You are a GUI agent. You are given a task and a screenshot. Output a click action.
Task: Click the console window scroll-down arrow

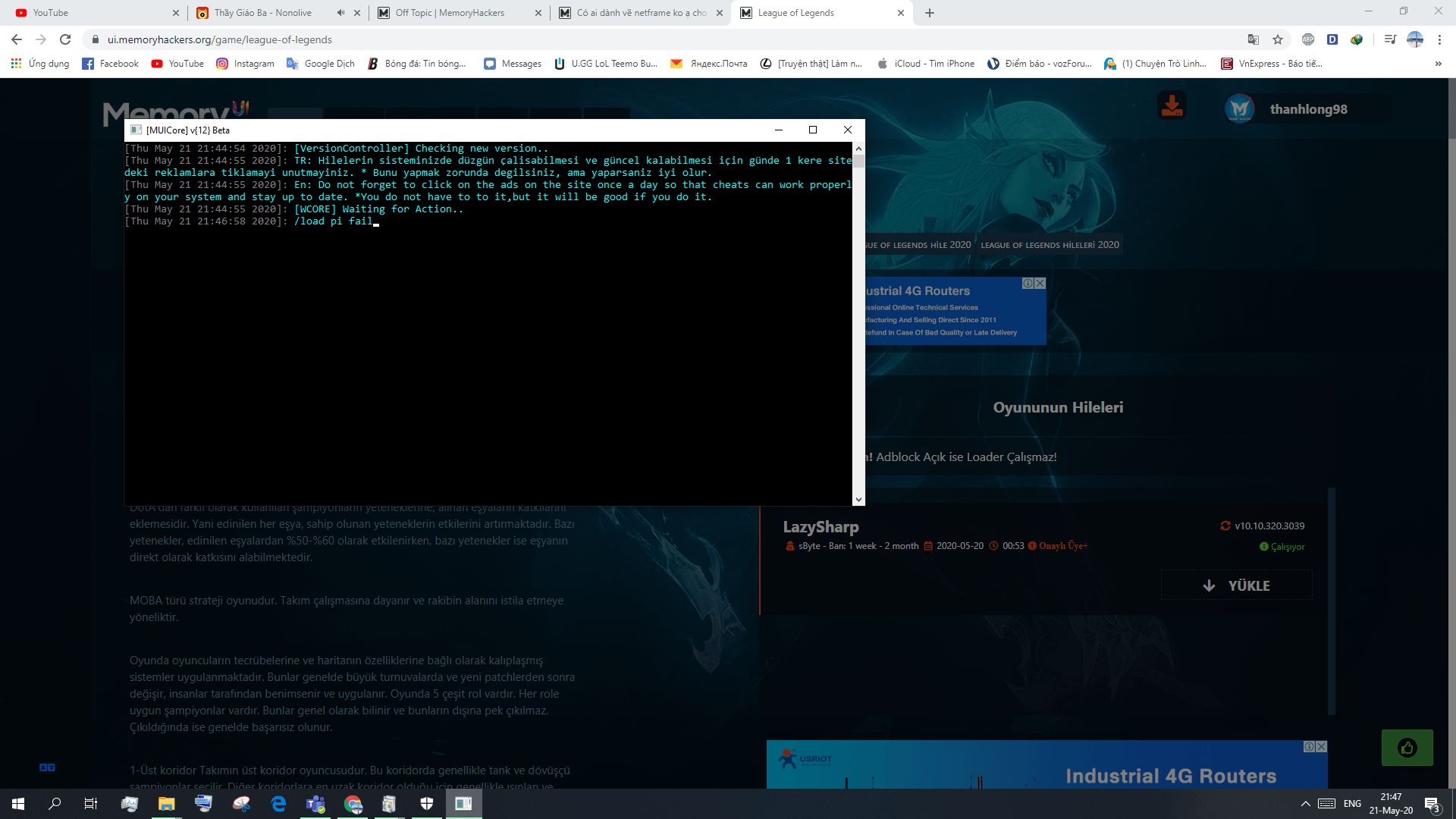pyautogui.click(x=858, y=499)
